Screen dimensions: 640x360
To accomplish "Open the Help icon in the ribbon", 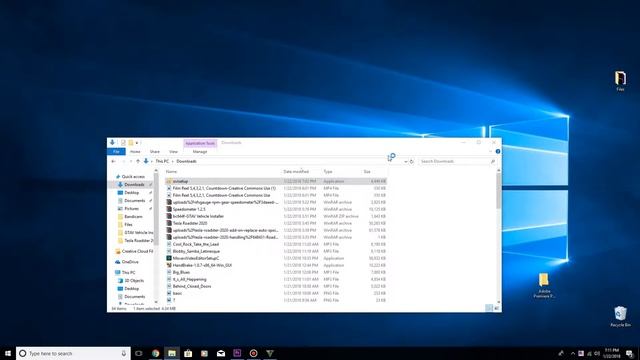I will (498, 151).
